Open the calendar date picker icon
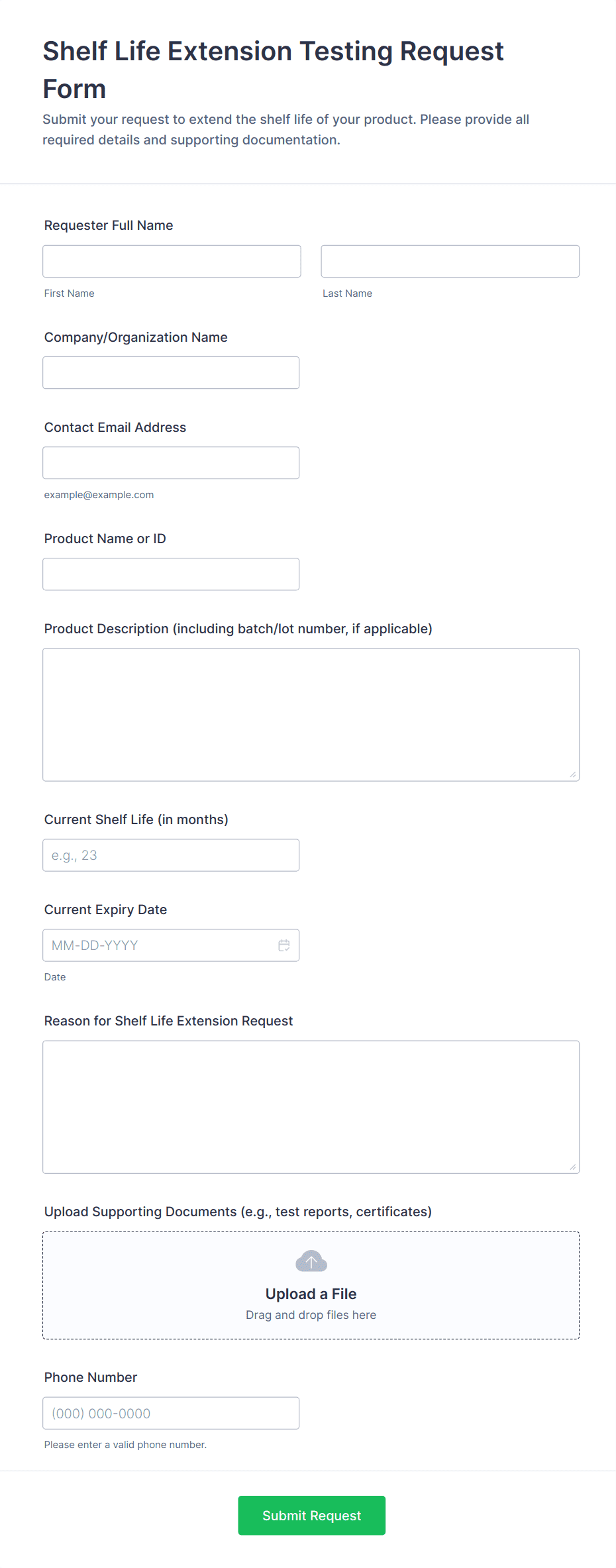 [284, 945]
